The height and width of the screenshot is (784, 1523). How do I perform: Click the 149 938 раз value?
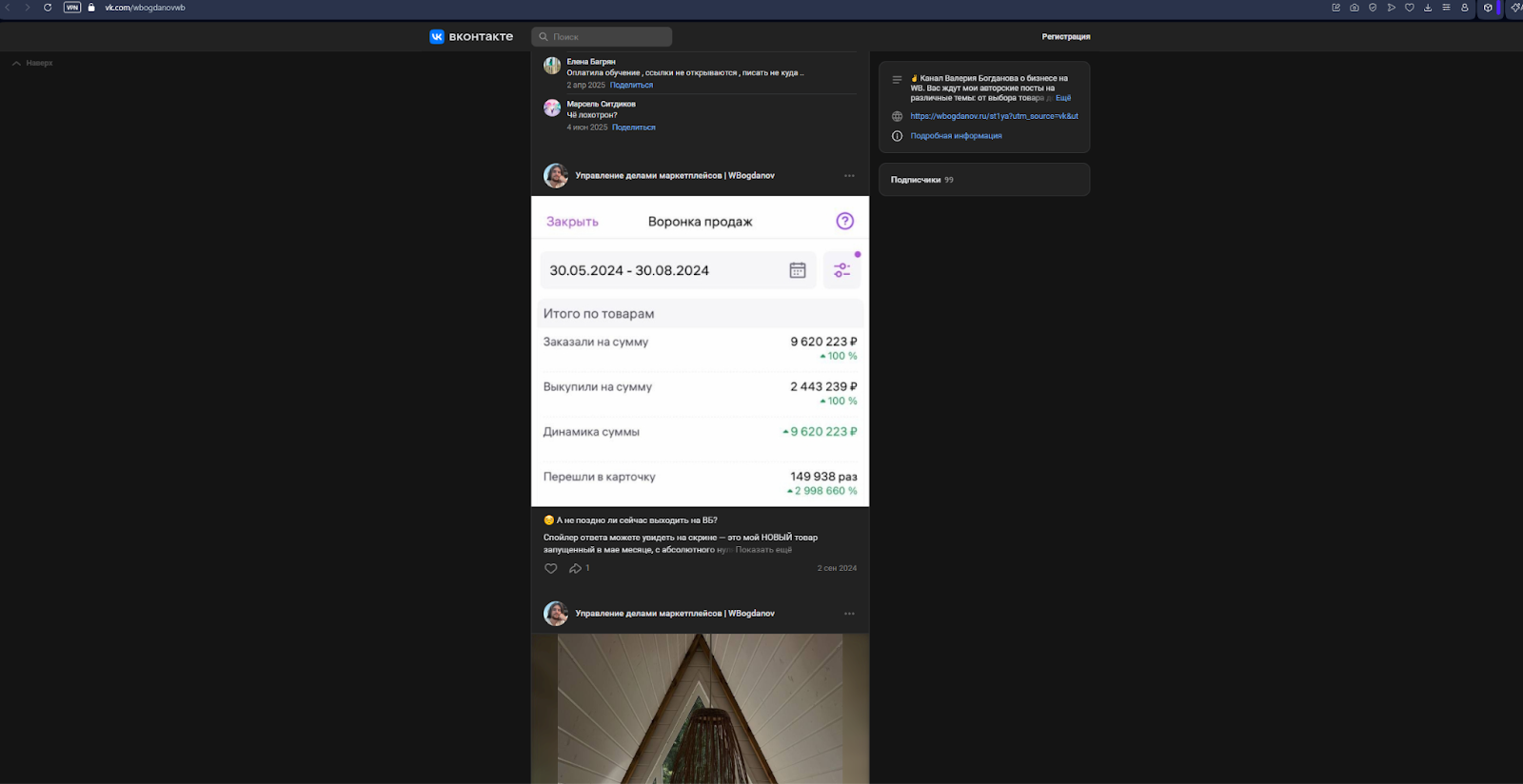823,477
